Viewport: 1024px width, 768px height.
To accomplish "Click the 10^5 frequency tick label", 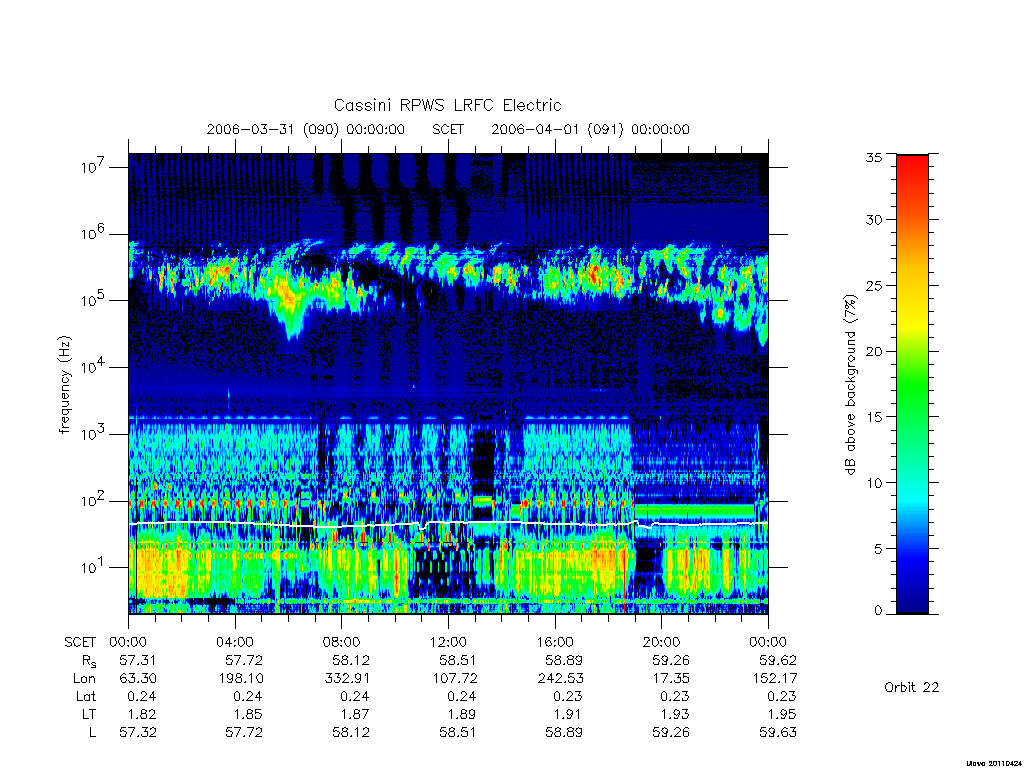I will (94, 300).
